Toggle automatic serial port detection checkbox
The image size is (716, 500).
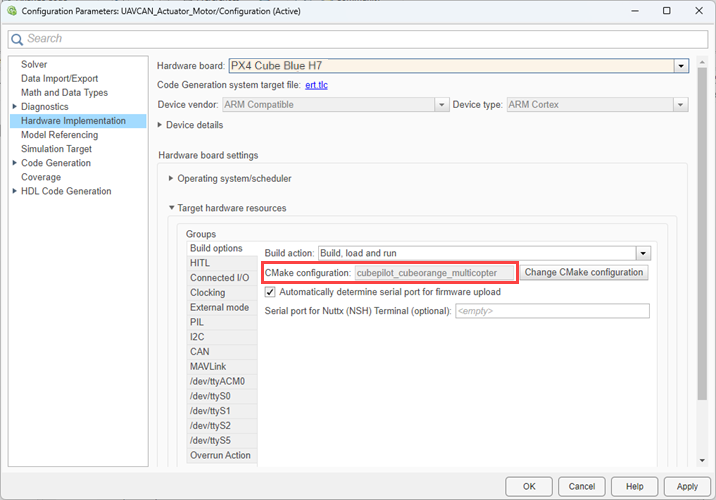click(270, 292)
